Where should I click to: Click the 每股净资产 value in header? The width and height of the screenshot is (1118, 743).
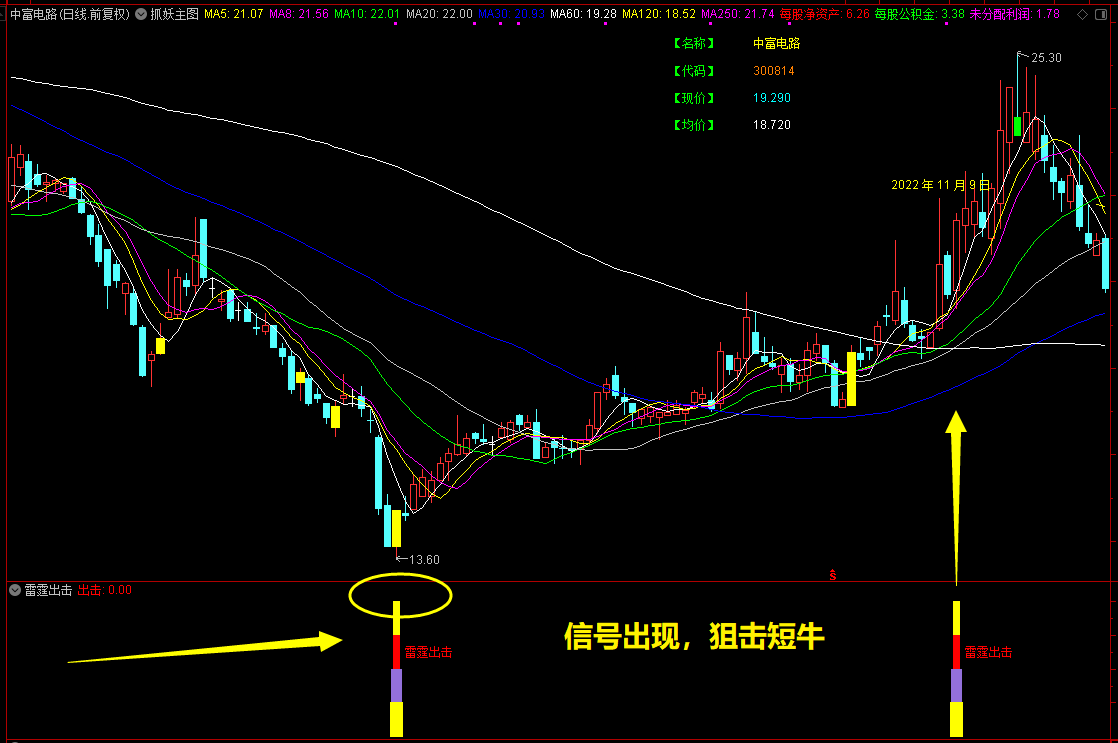pos(858,14)
